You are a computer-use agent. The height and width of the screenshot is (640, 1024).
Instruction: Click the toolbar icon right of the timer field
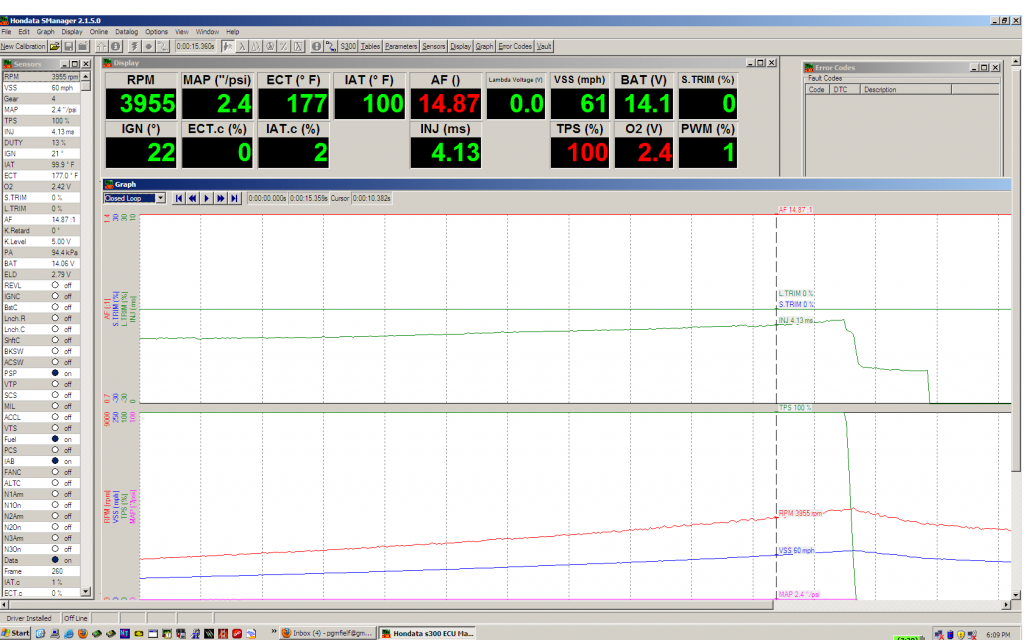click(228, 46)
